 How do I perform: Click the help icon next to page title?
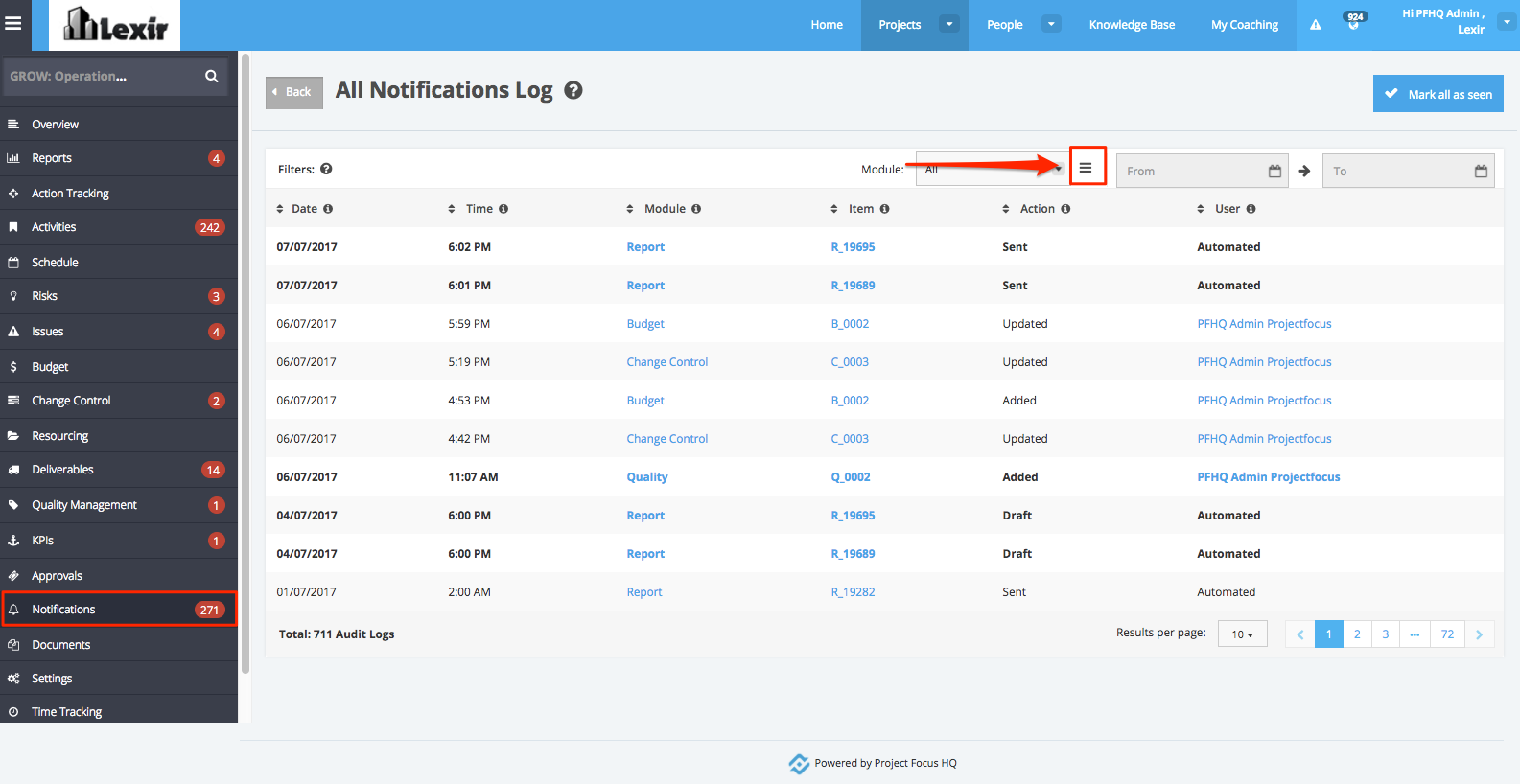(x=573, y=90)
